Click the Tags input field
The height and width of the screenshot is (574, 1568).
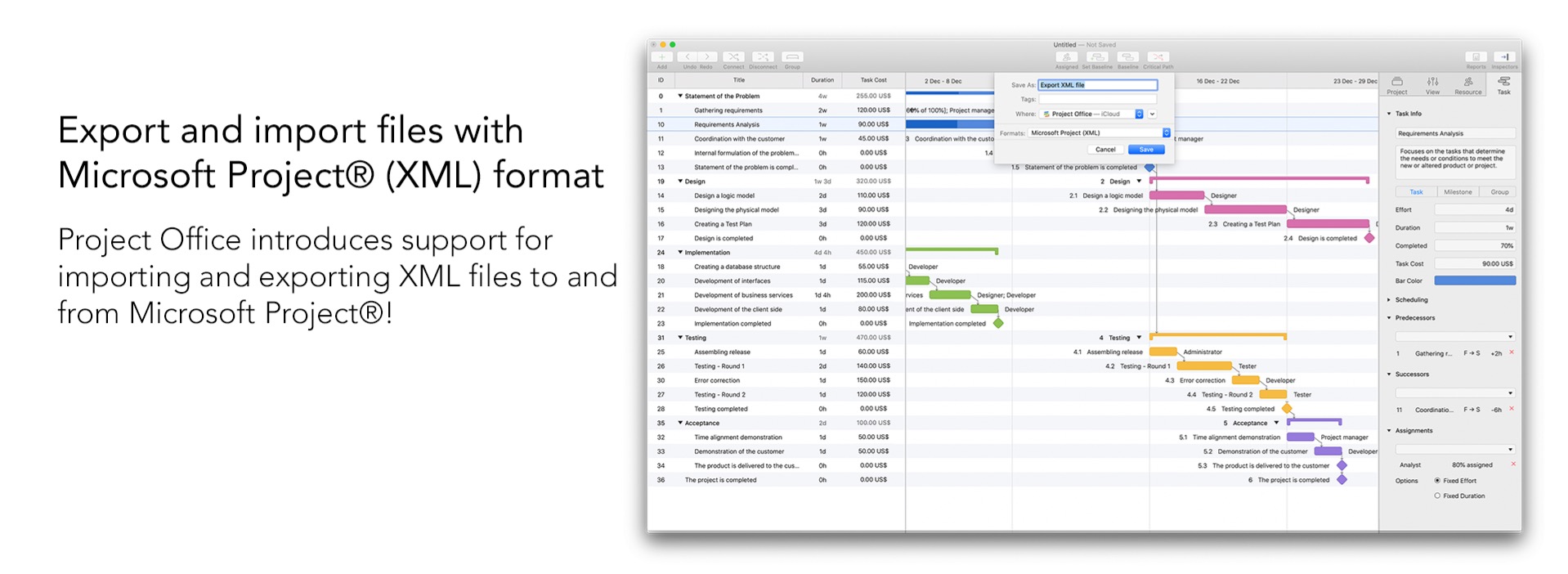tap(1098, 99)
